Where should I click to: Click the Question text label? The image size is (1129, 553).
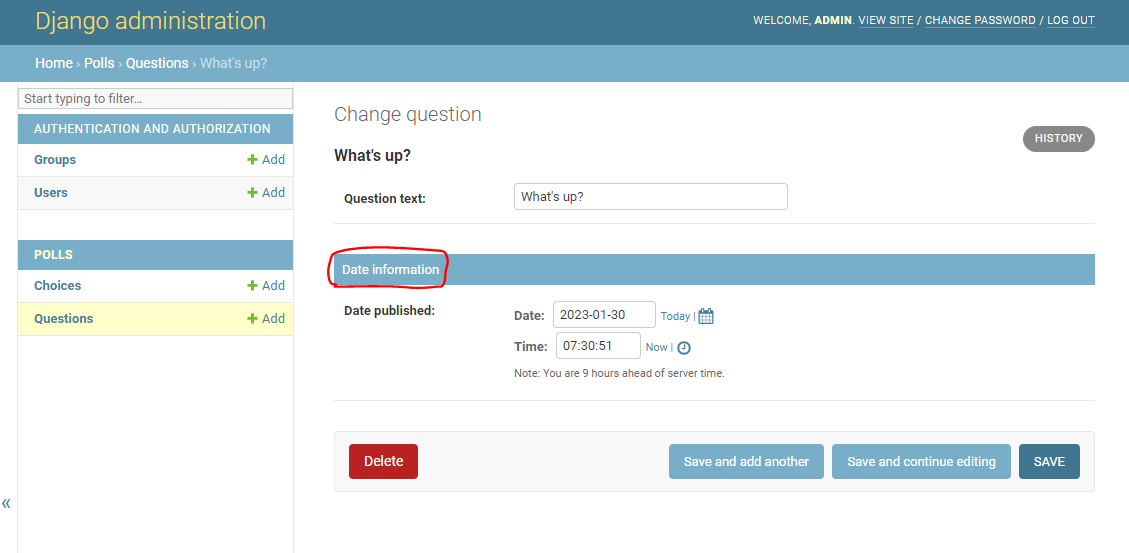coord(385,199)
